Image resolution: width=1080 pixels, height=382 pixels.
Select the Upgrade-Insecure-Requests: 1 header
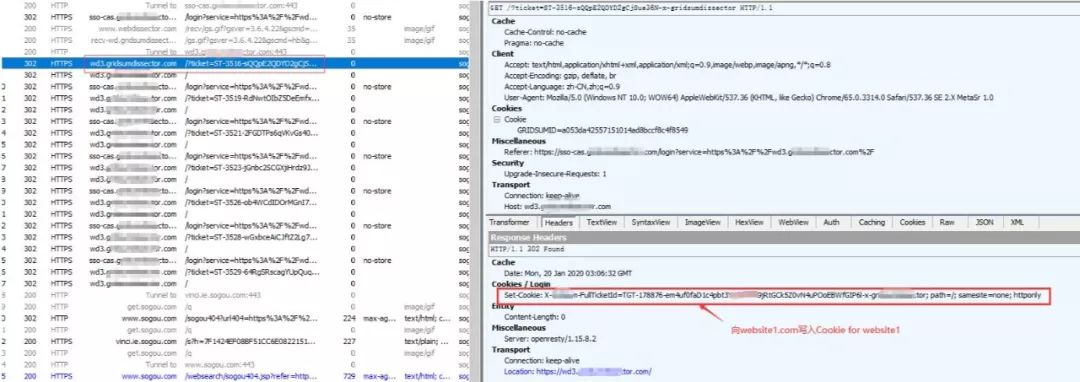555,174
